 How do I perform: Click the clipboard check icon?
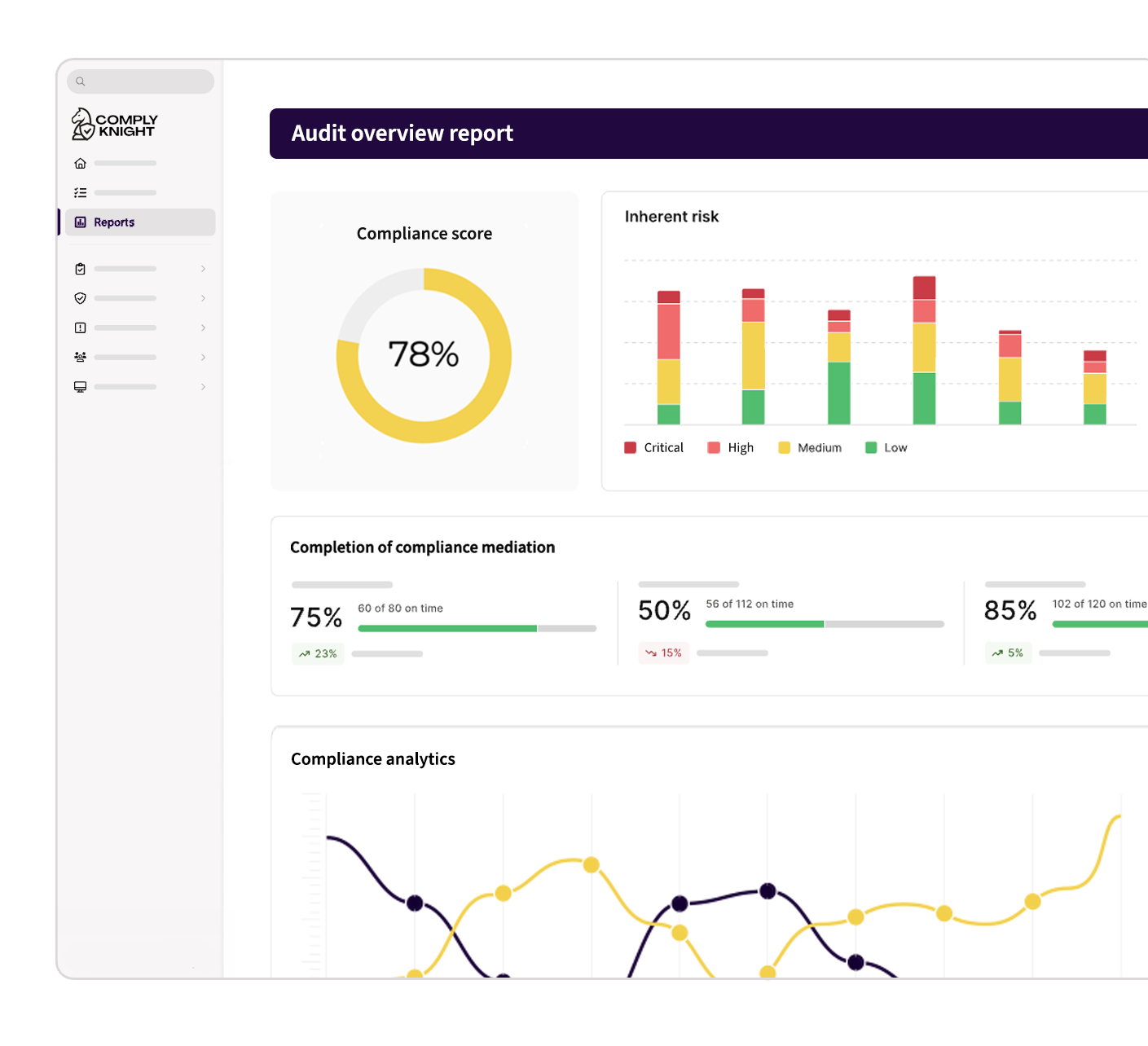pyautogui.click(x=80, y=269)
